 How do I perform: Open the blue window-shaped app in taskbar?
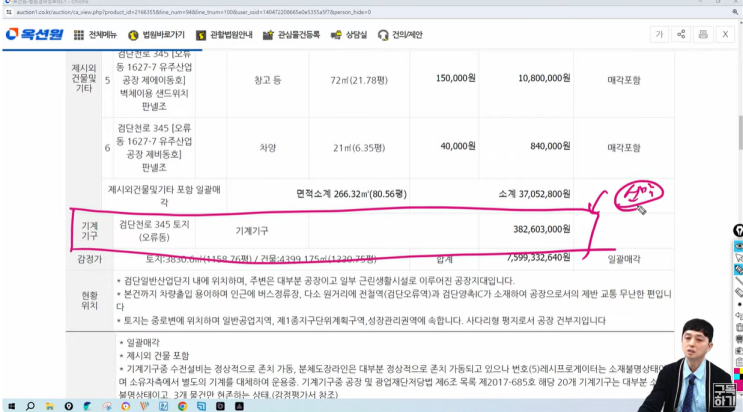tap(201, 406)
